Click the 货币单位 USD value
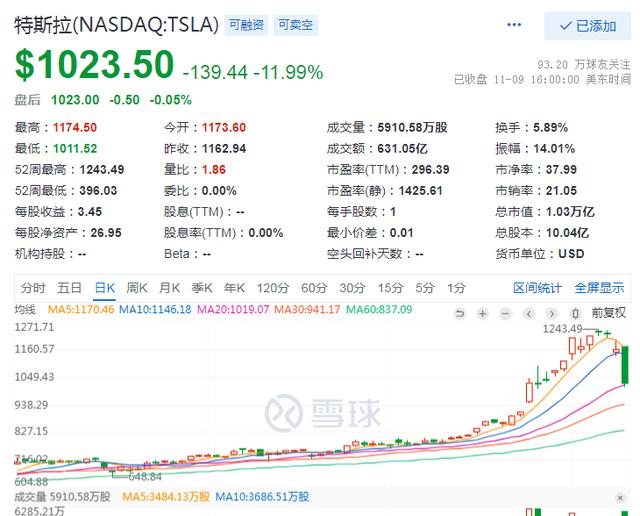Screen dimensions: 640x516 point(571,254)
